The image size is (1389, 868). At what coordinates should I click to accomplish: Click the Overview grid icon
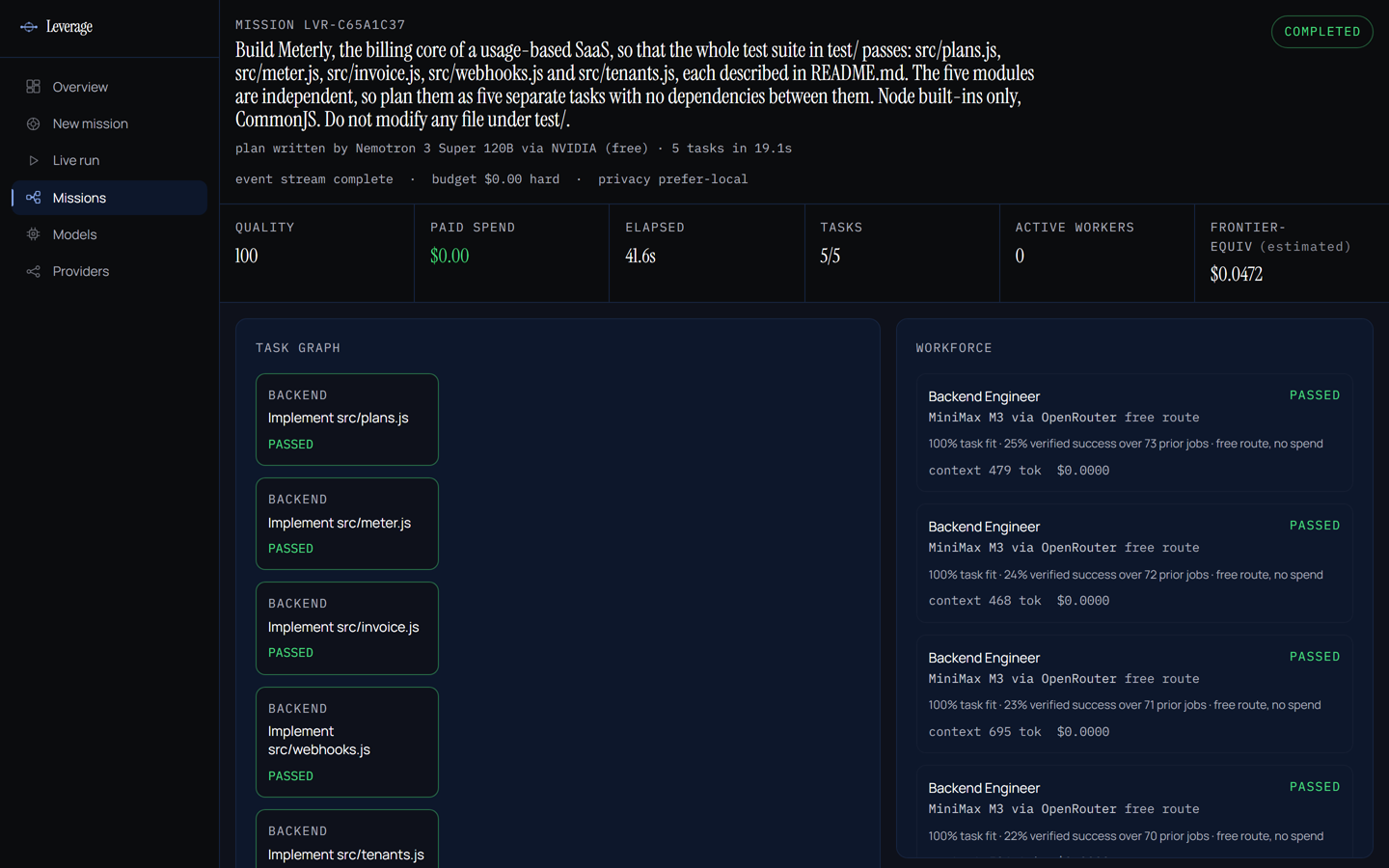pos(34,87)
